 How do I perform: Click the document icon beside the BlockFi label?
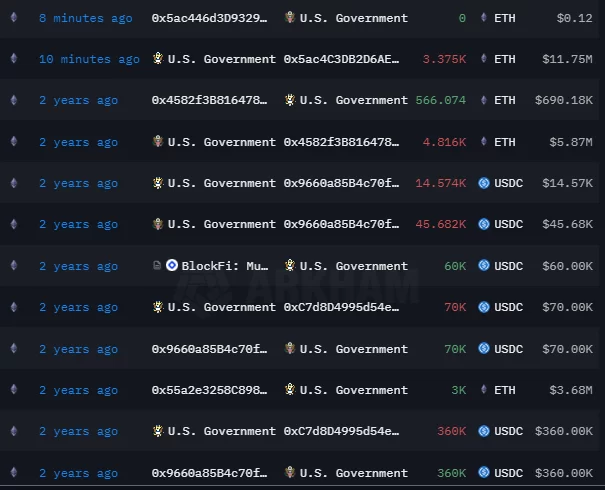pyautogui.click(x=157, y=266)
